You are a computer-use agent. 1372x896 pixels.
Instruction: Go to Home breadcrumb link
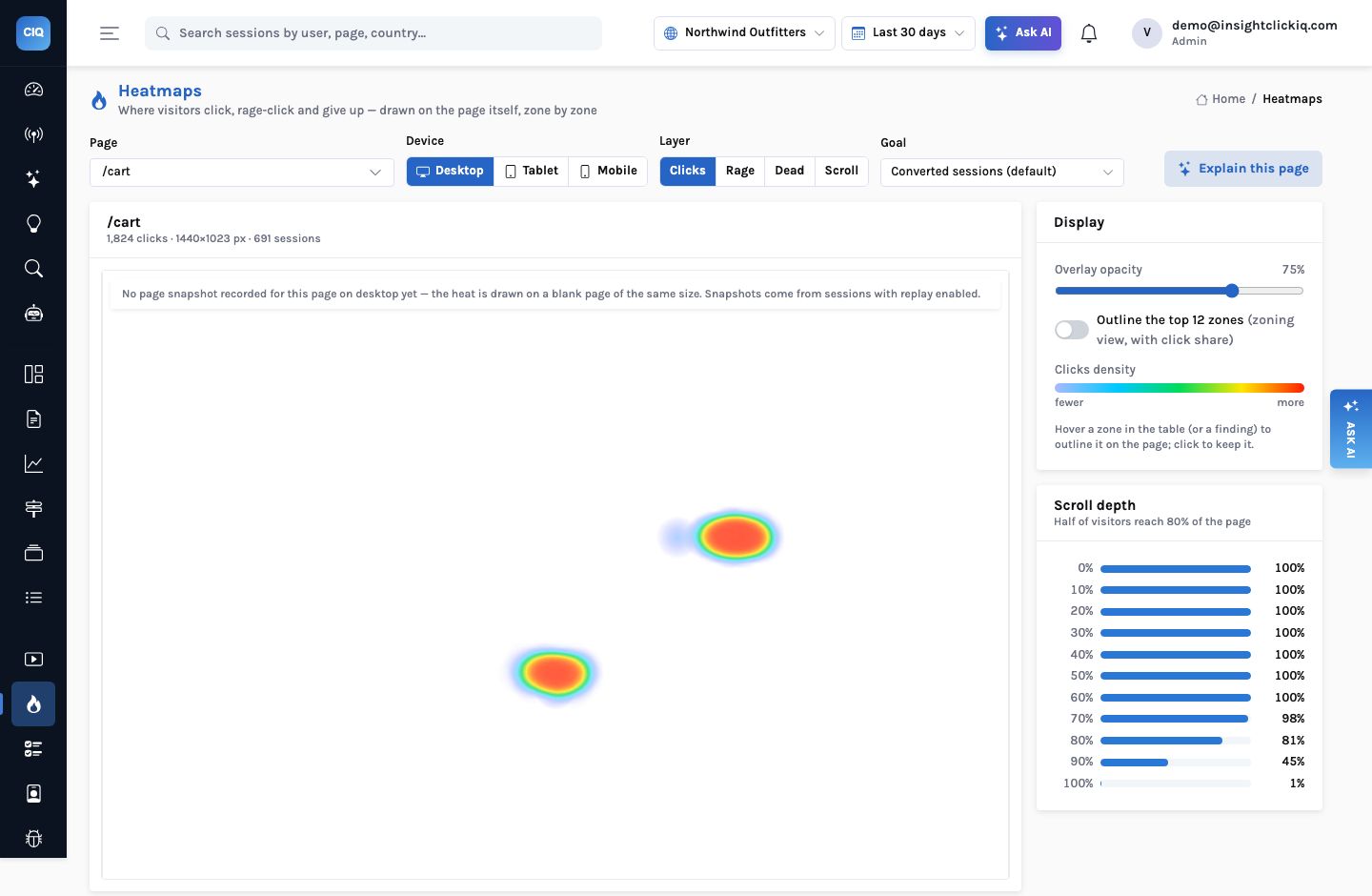click(1221, 99)
